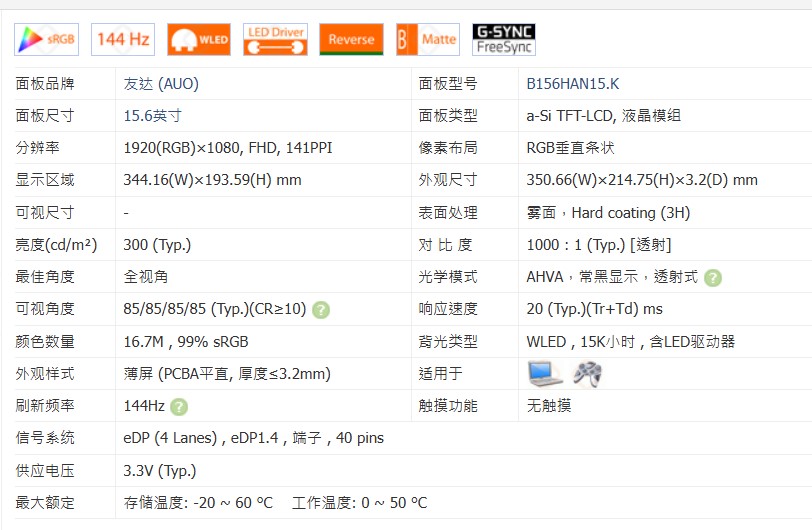Open the 友达 (AUO) brand link
812x530 pixels.
161,84
